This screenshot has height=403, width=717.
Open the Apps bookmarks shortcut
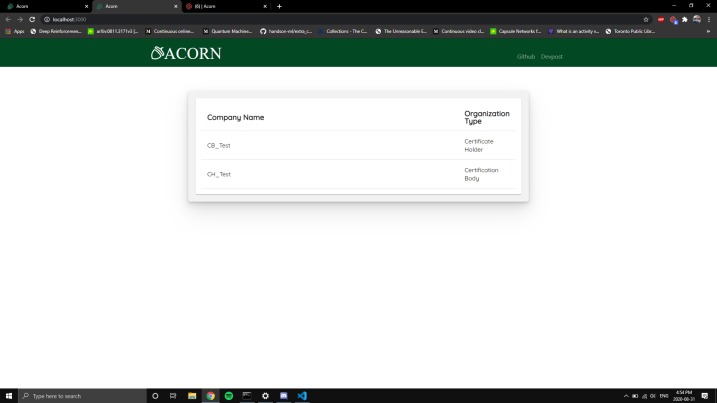15,32
